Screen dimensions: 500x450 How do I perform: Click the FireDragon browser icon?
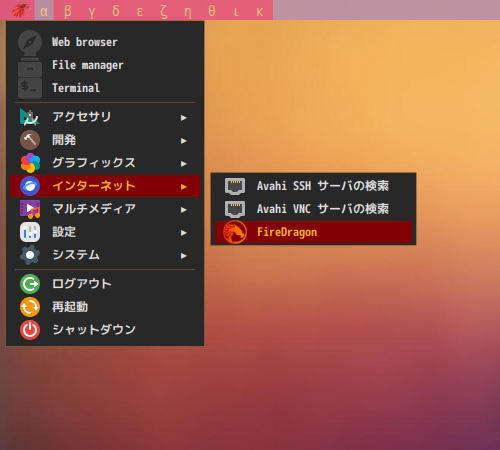[x=235, y=232]
